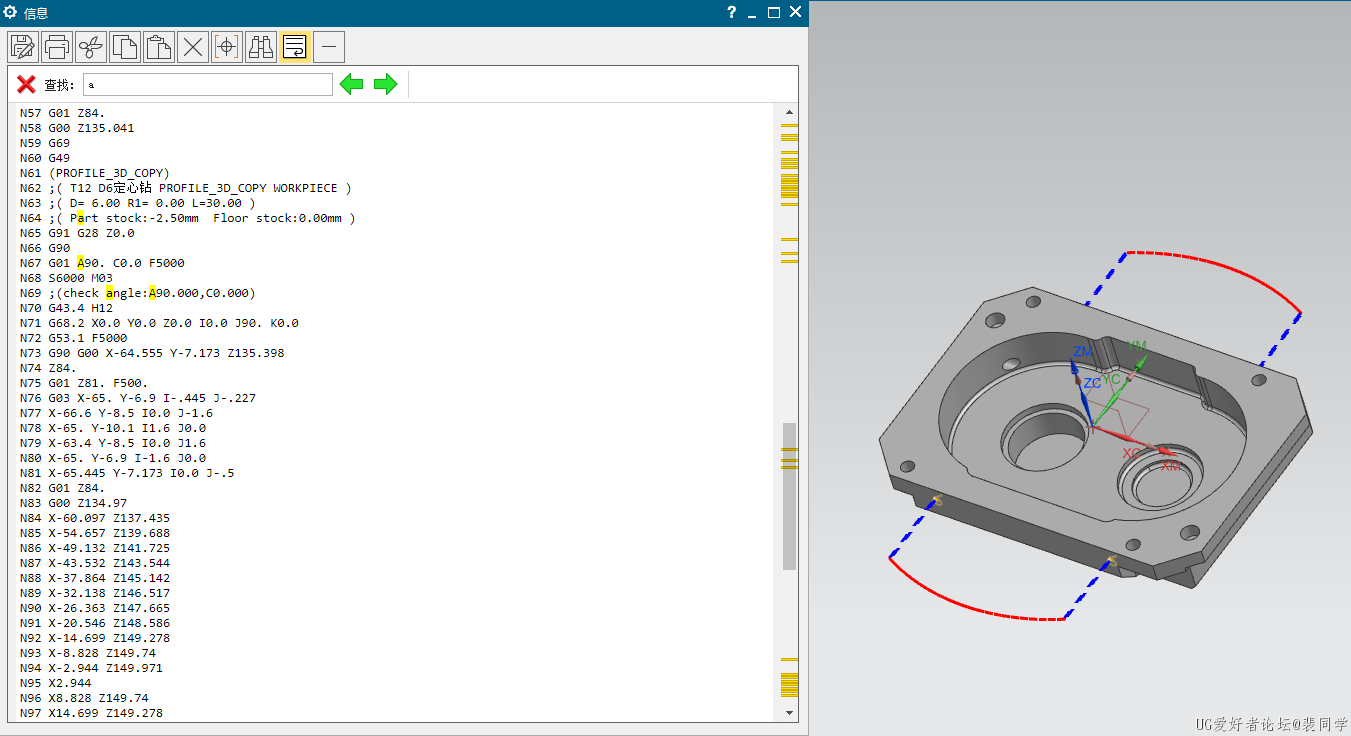
Task: Click line N61 (PROFILE_3D_COPY)
Action: tap(95, 173)
